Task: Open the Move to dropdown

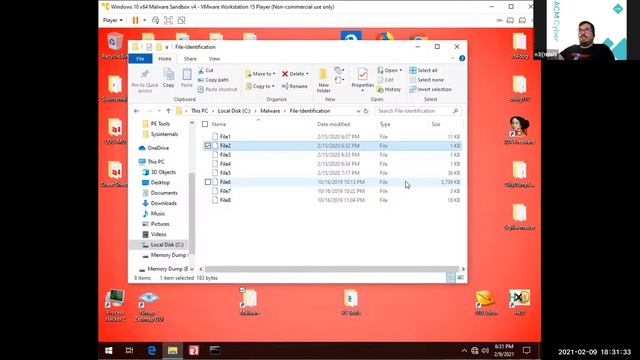Action: [x=260, y=74]
